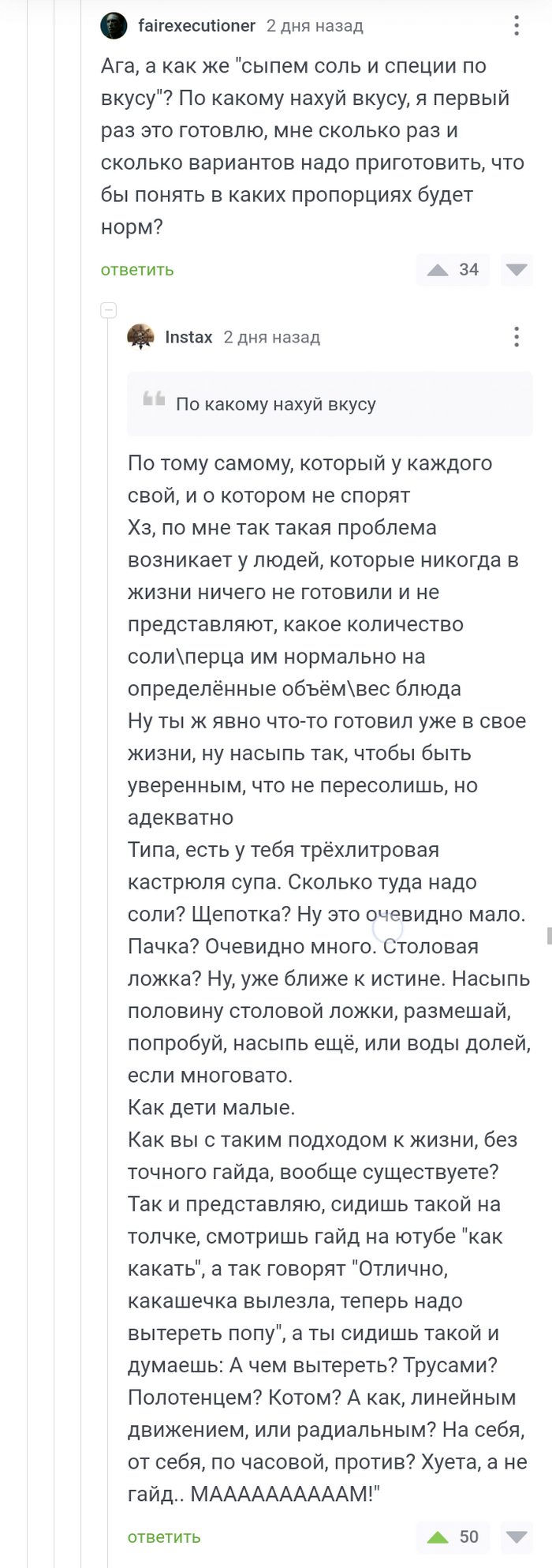Upvote fairexecutioner's comment with 34 rating

tap(438, 270)
